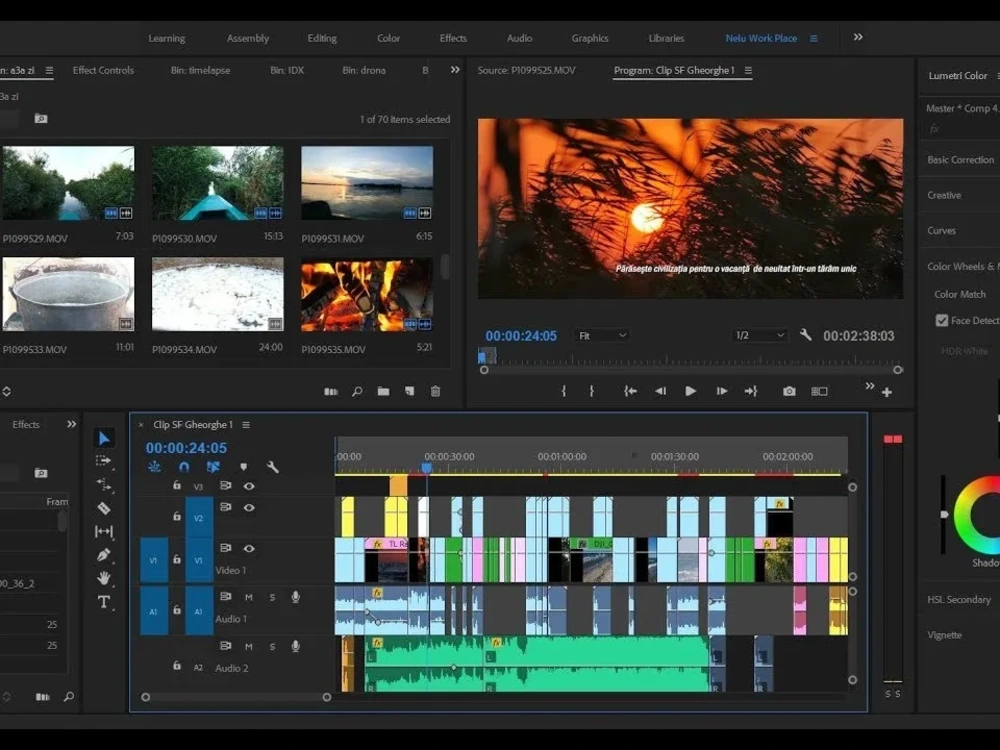Viewport: 1000px width, 750px height.
Task: Open Comparison View button
Action: [820, 391]
